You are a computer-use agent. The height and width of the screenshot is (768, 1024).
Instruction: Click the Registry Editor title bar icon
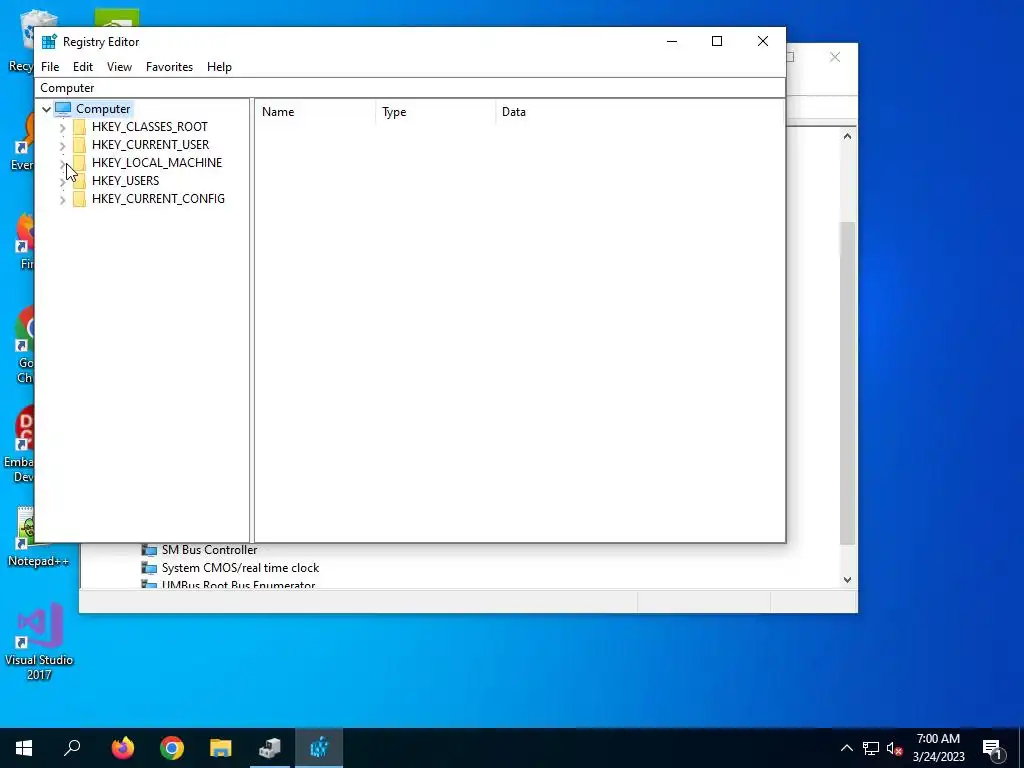49,42
